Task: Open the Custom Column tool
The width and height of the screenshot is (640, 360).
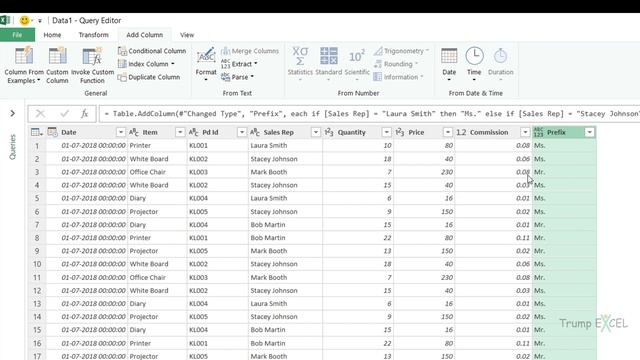Action: [57, 64]
